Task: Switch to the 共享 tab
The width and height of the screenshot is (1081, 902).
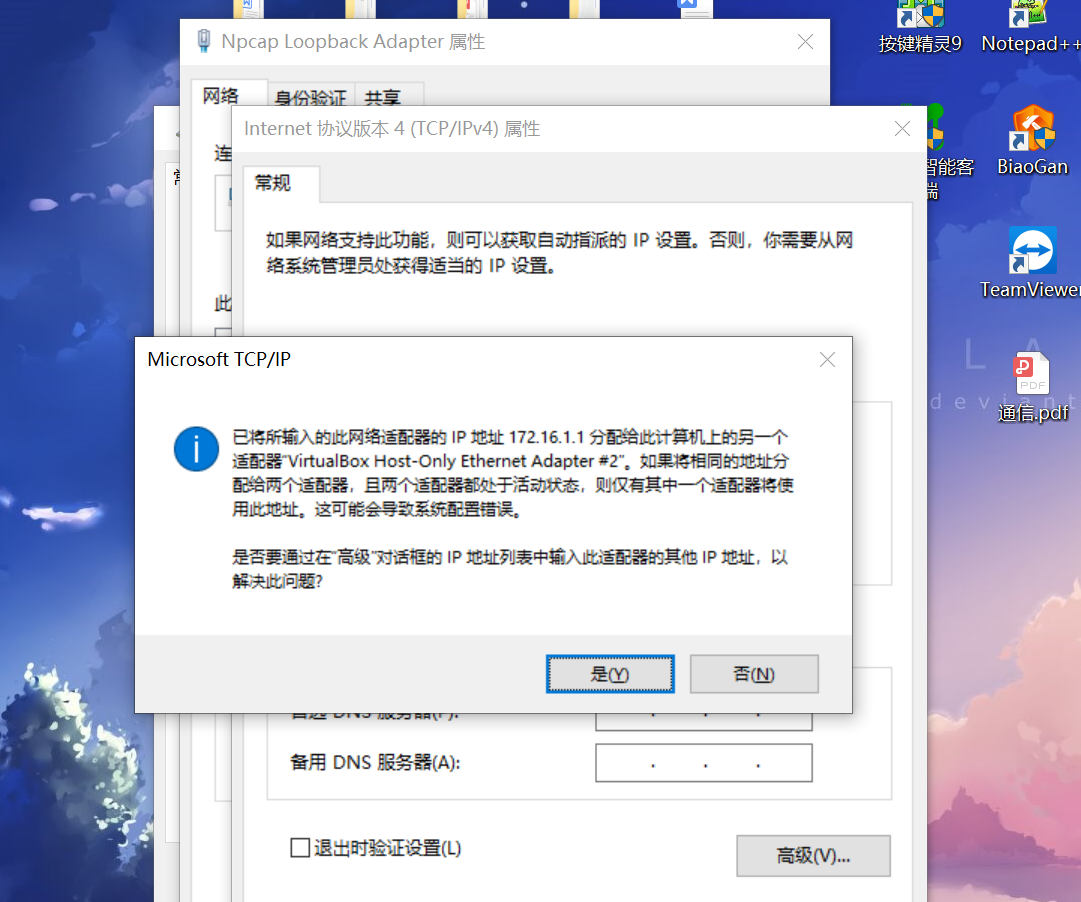Action: pyautogui.click(x=383, y=97)
